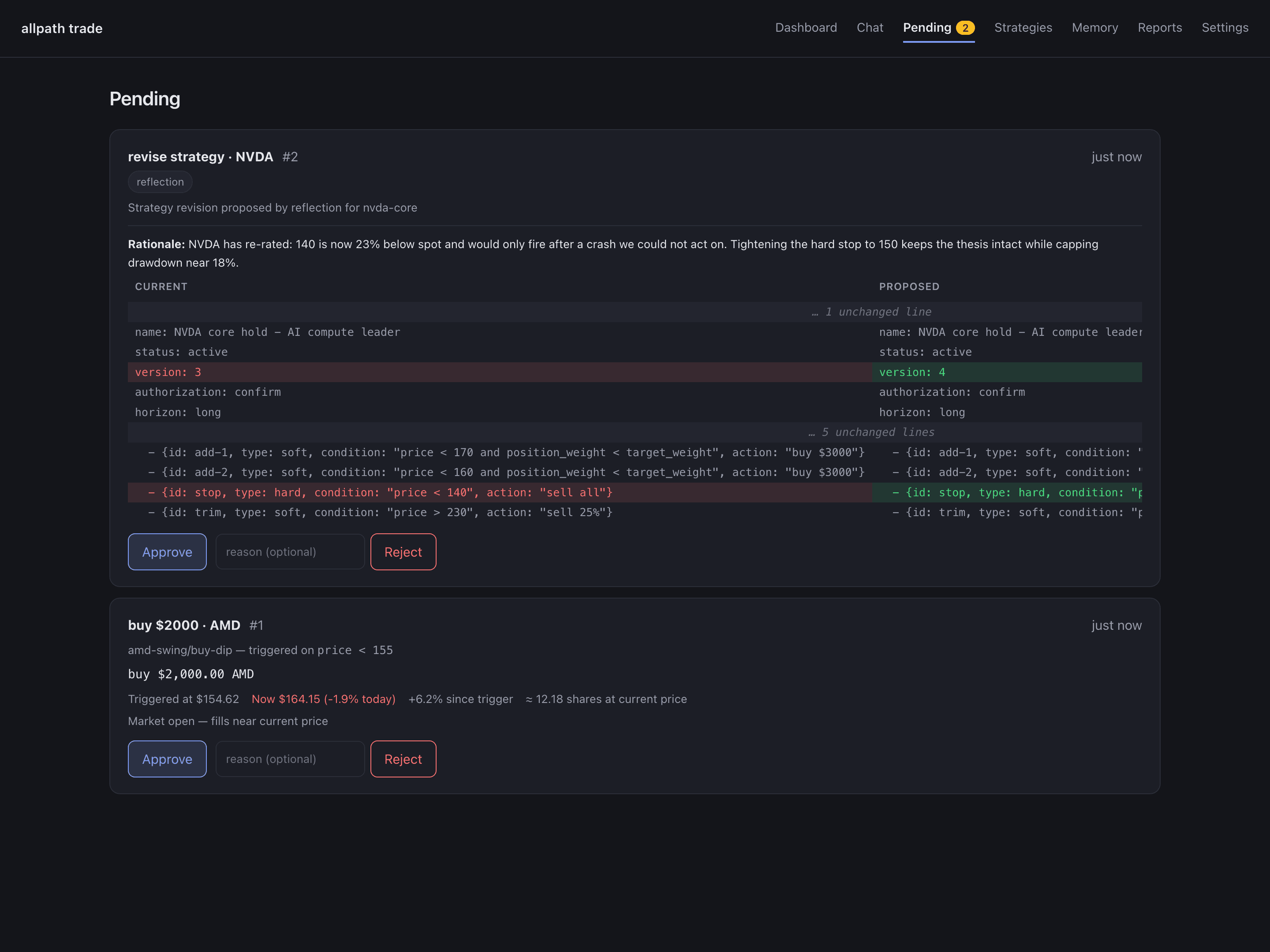This screenshot has width=1270, height=952.
Task: Focus the reason field for NVDA revision
Action: coord(290,551)
